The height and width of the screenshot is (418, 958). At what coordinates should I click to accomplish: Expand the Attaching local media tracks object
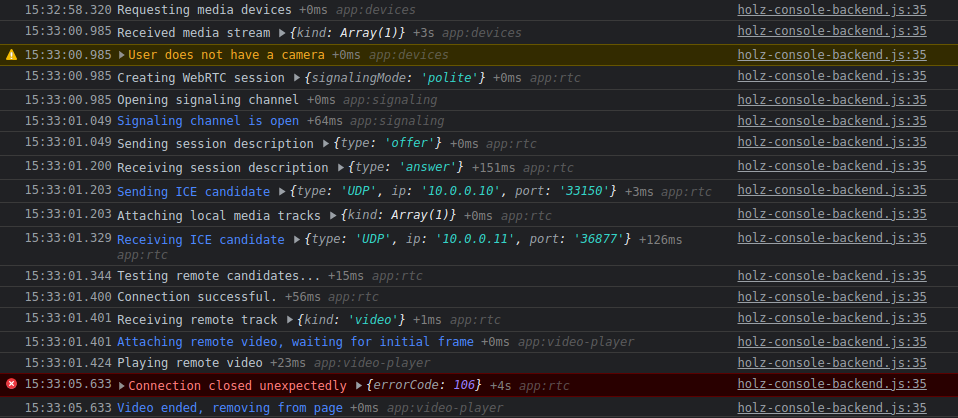click(x=333, y=215)
